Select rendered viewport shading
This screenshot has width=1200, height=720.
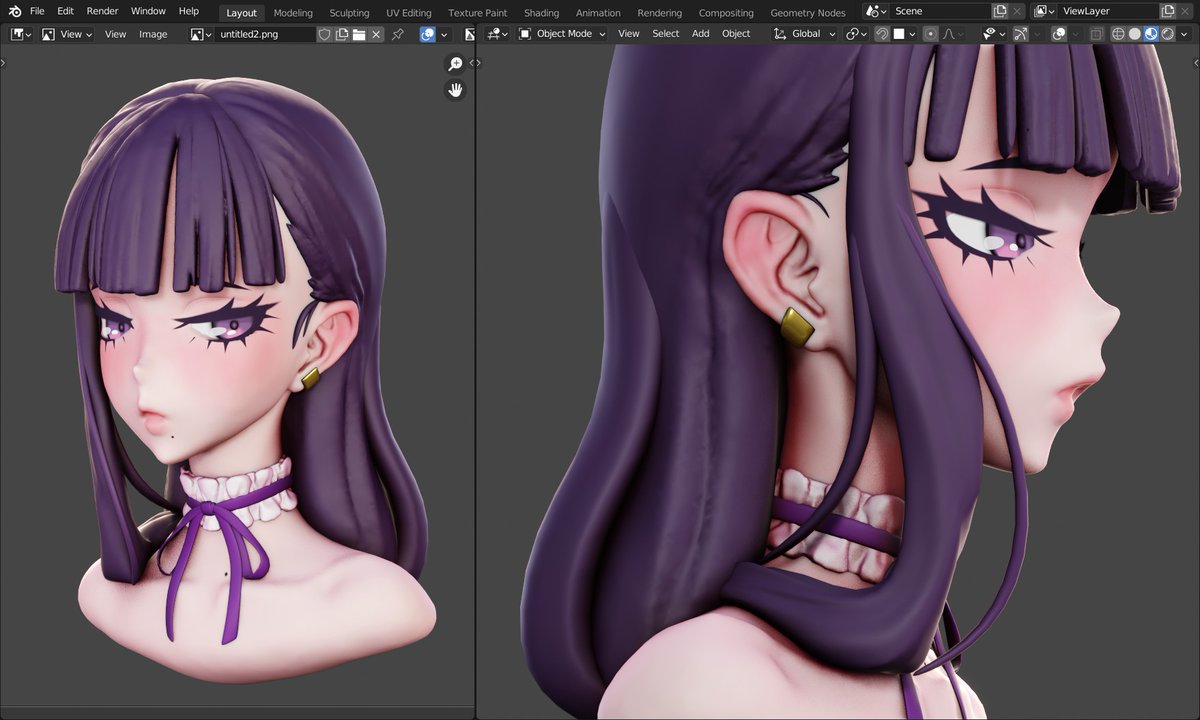pos(1167,34)
